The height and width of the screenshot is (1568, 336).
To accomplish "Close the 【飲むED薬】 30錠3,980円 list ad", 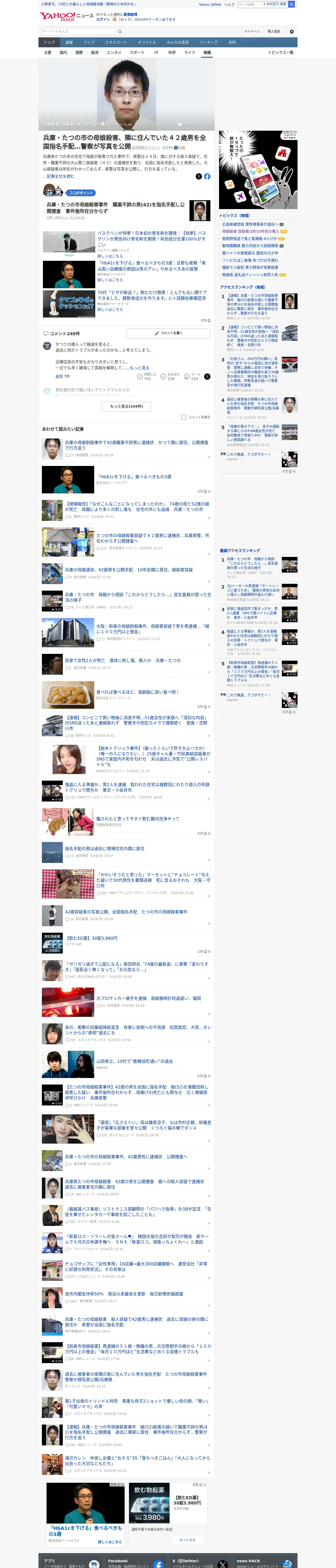I will click(209, 952).
